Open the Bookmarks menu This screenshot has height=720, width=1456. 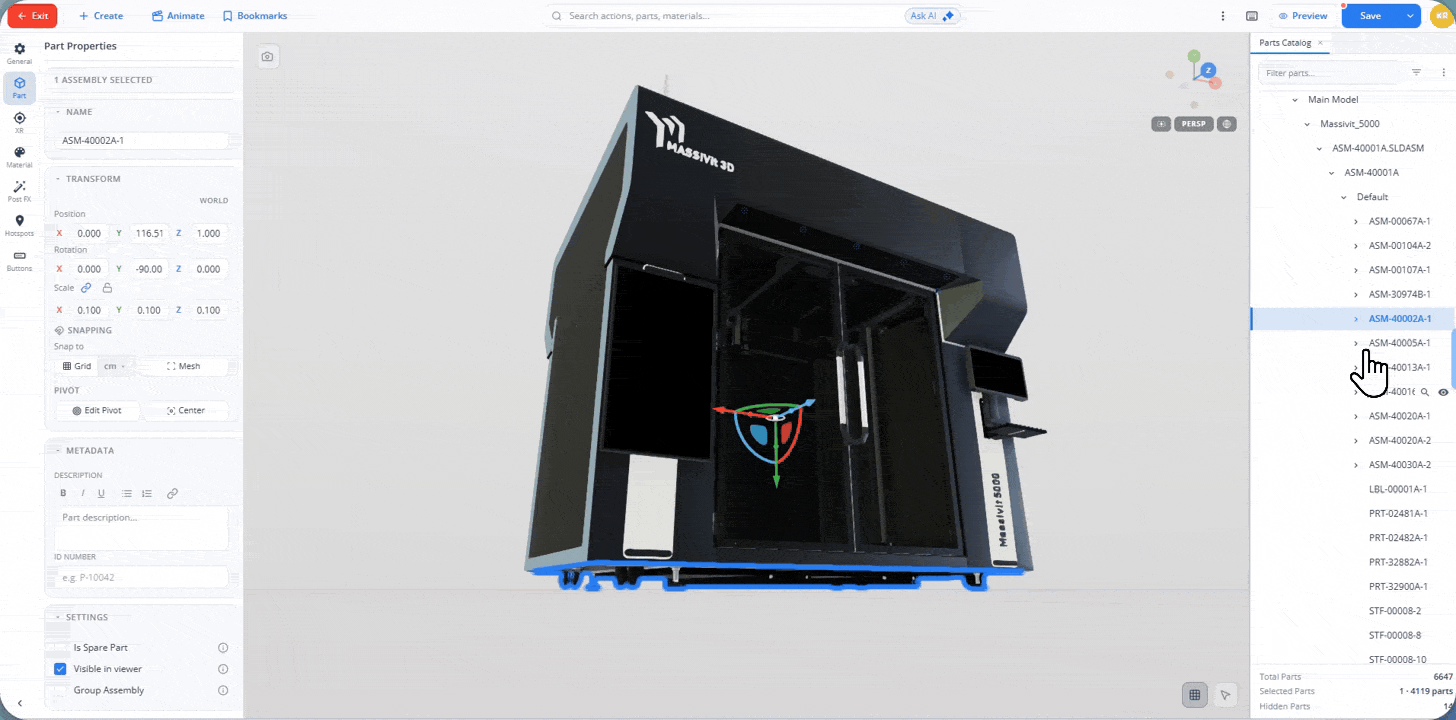pyautogui.click(x=255, y=16)
